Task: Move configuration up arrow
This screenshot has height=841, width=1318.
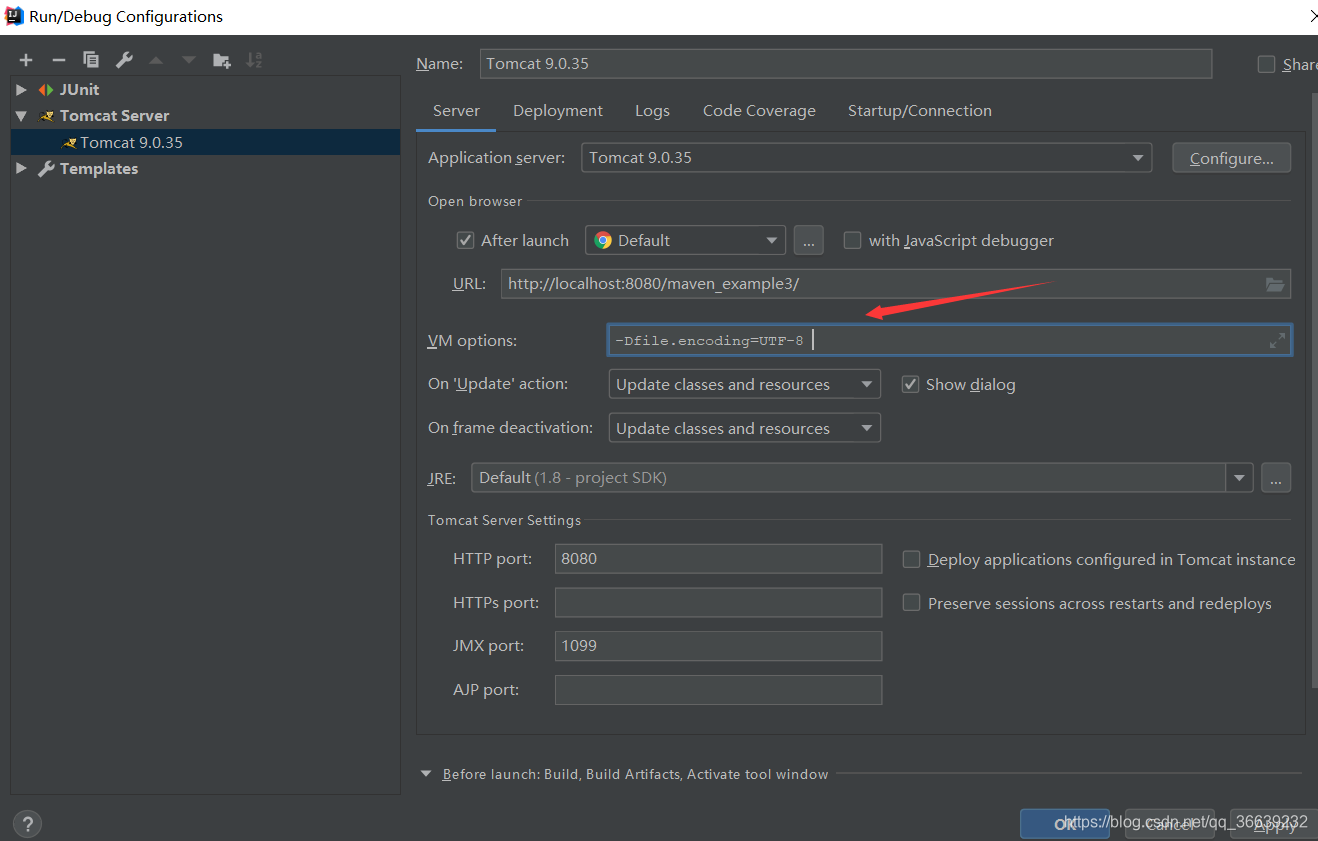Action: pyautogui.click(x=156, y=60)
